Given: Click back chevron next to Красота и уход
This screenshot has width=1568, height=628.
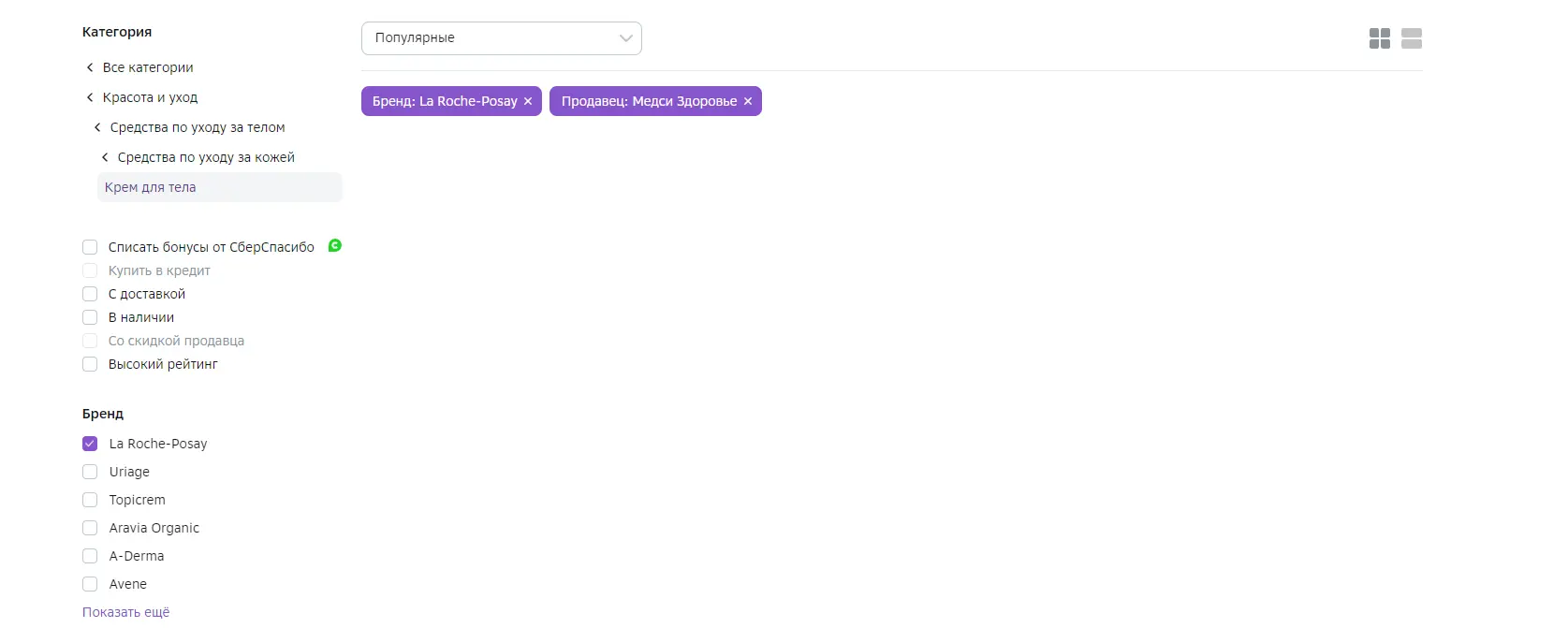Looking at the screenshot, I should pos(90,97).
